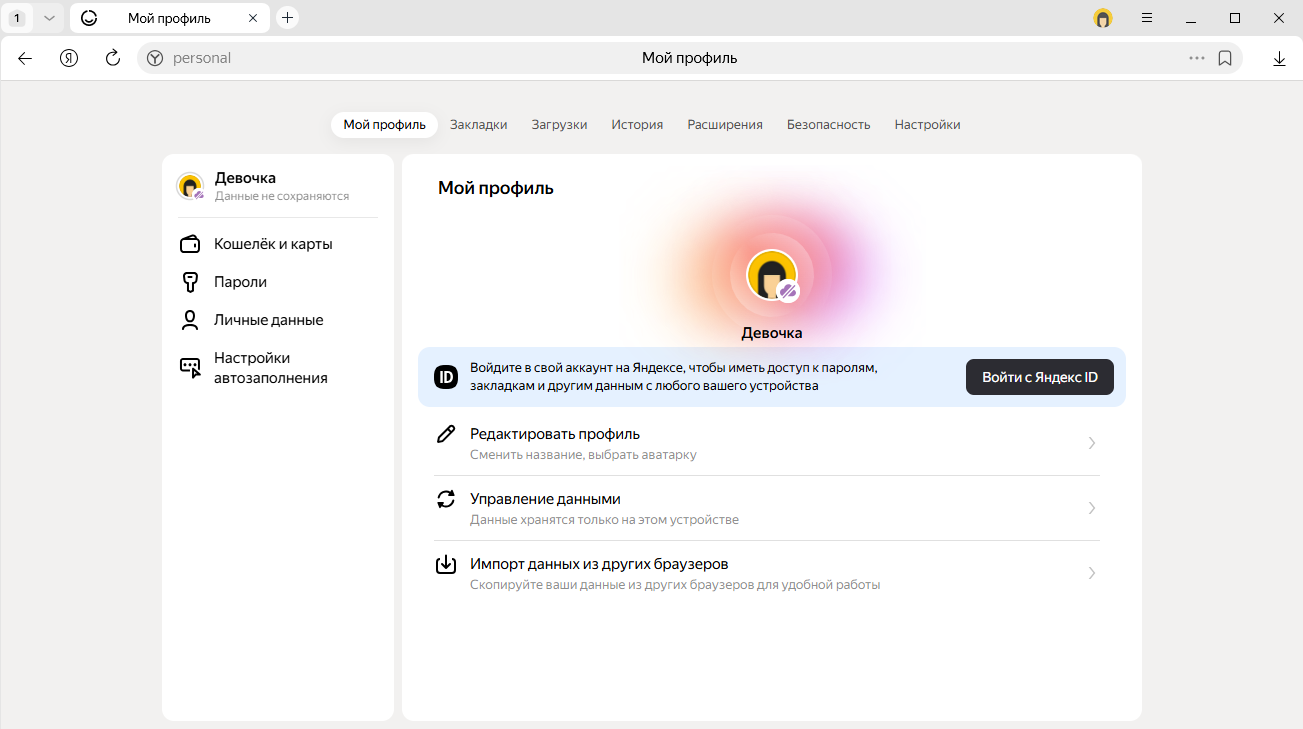
Task: Go back with the arrow button
Action: coord(25,58)
